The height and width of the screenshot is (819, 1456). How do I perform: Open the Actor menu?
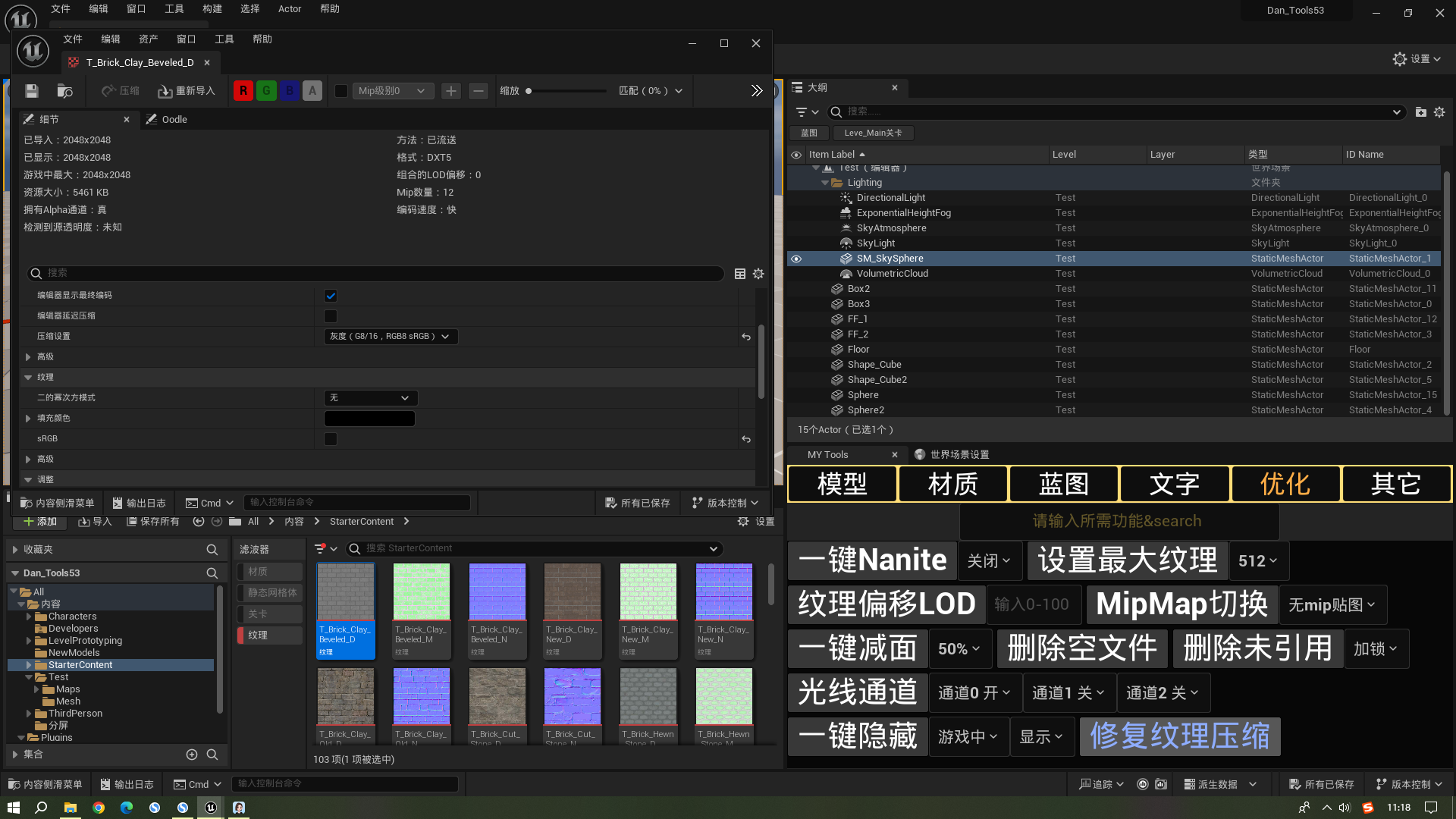[x=290, y=9]
